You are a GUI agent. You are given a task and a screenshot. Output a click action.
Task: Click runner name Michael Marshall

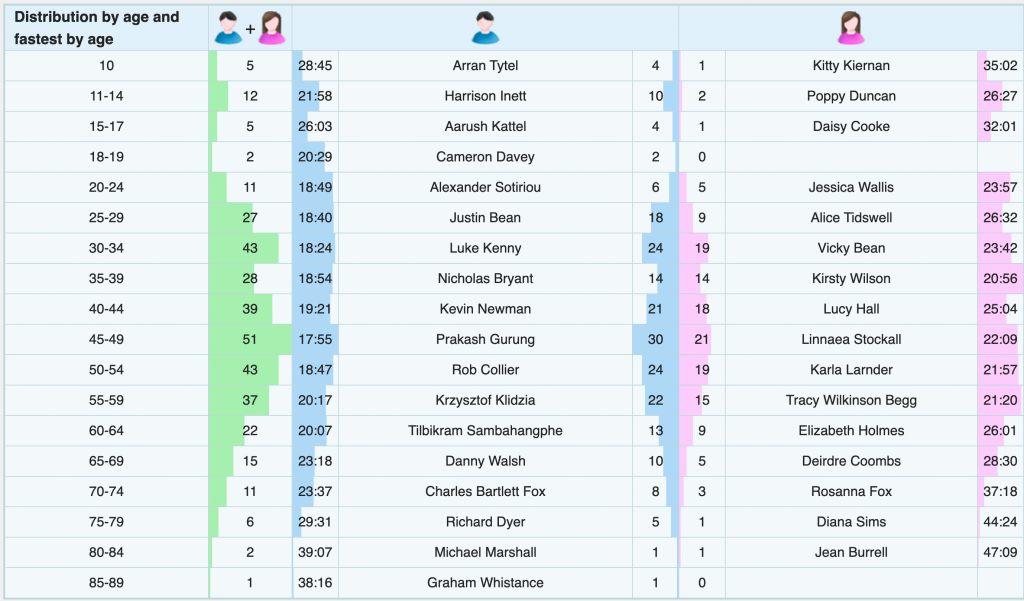(x=485, y=552)
